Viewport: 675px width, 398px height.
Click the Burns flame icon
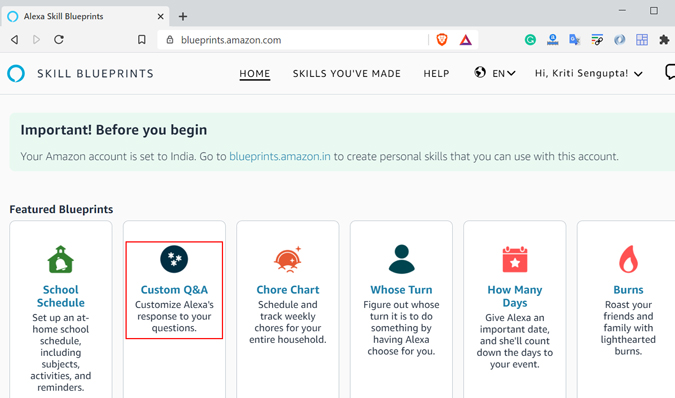628,259
